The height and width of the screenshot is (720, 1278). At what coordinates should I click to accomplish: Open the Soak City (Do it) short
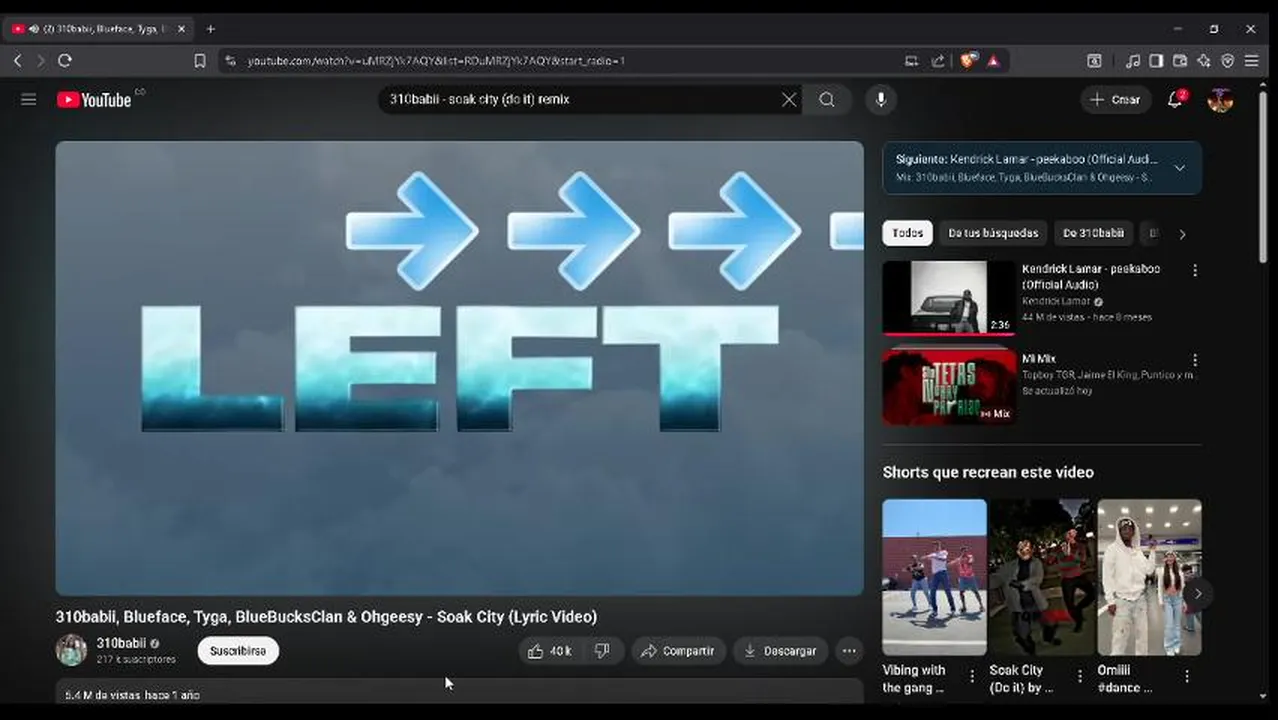coord(1041,577)
